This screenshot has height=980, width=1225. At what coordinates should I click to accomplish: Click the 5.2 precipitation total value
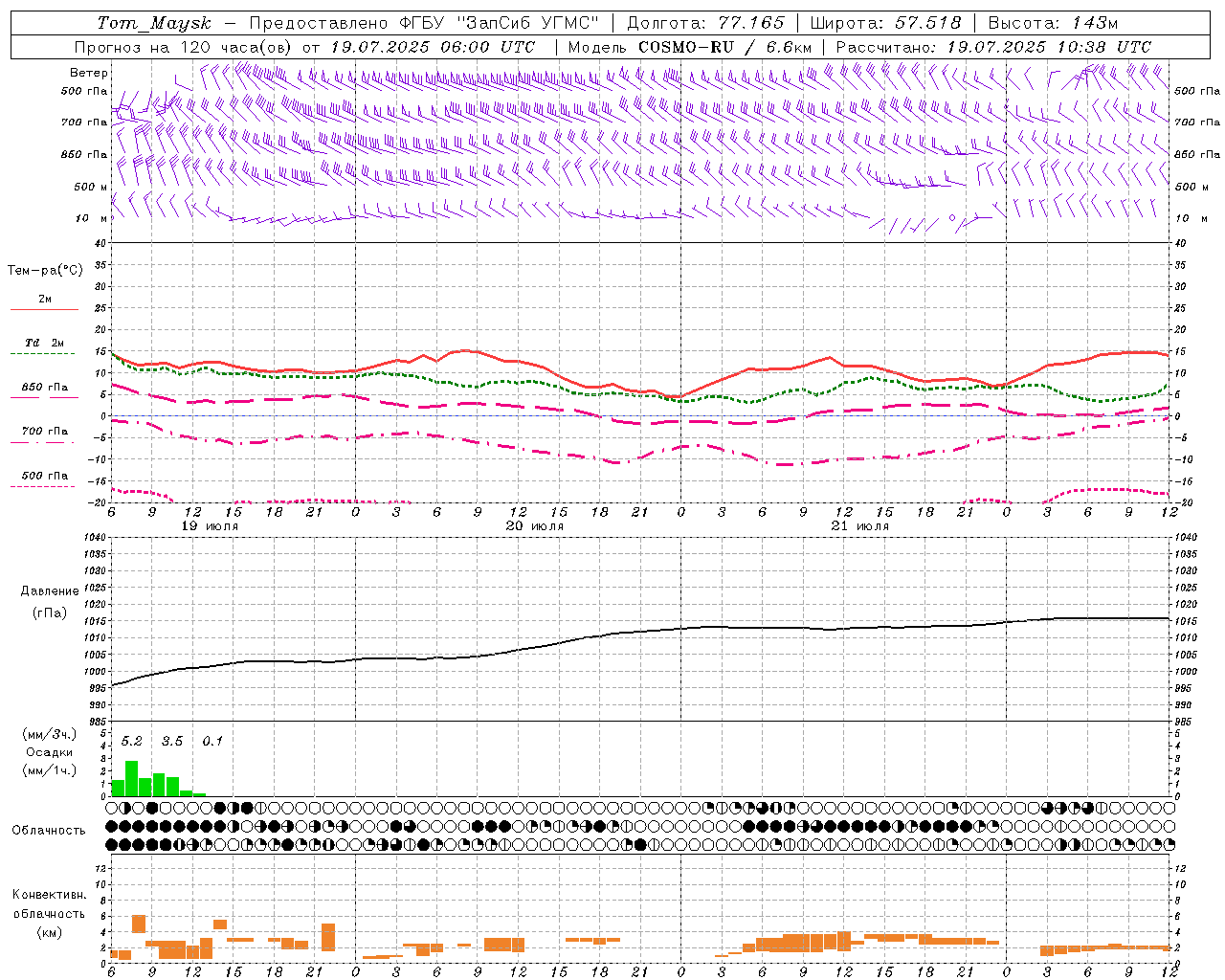131,741
